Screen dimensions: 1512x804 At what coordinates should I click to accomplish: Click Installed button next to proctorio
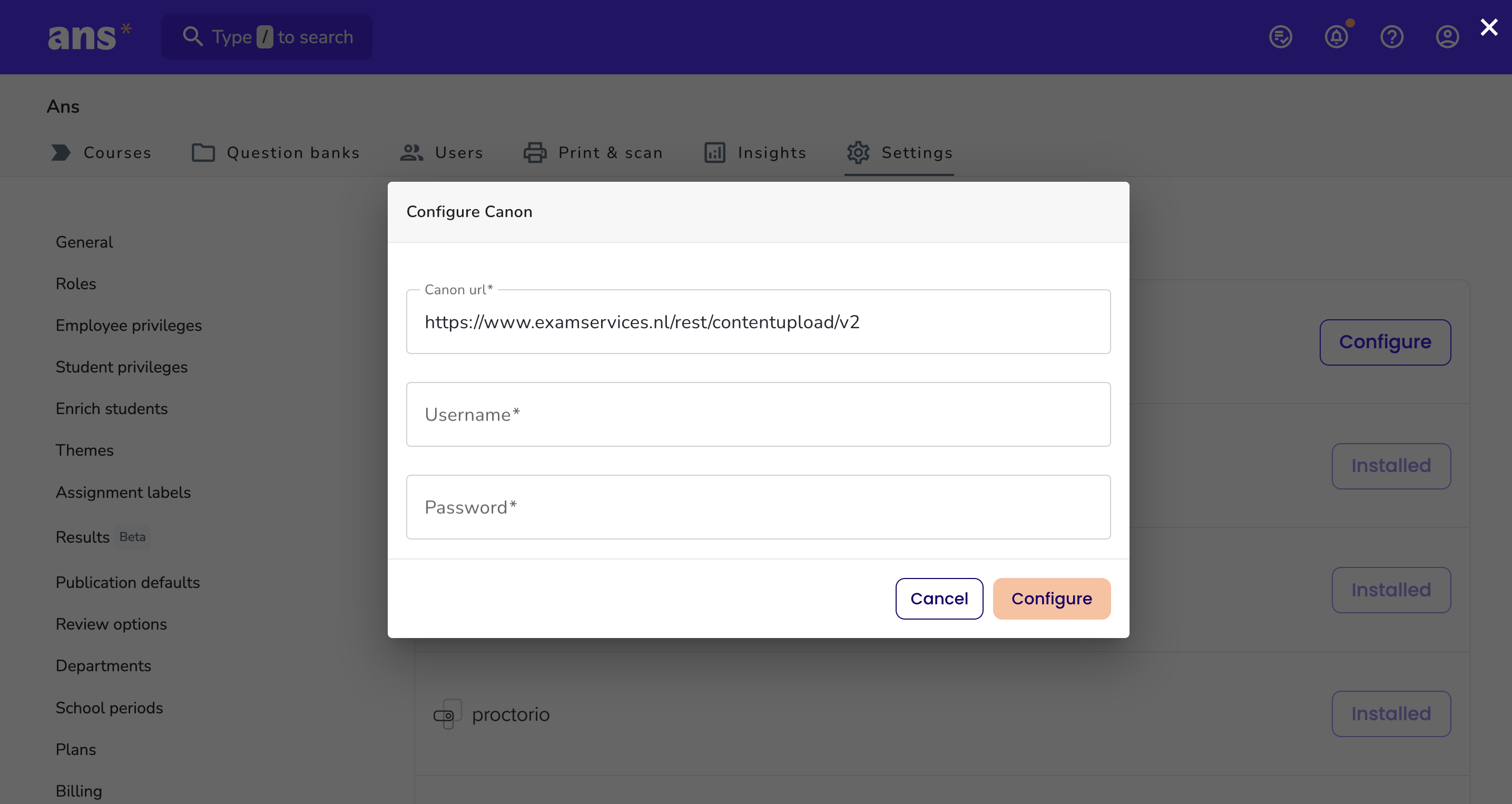click(1391, 713)
